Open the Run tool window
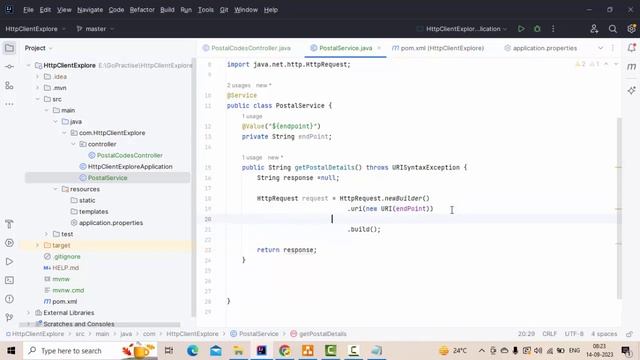Image resolution: width=640 pixels, height=360 pixels. [9, 262]
